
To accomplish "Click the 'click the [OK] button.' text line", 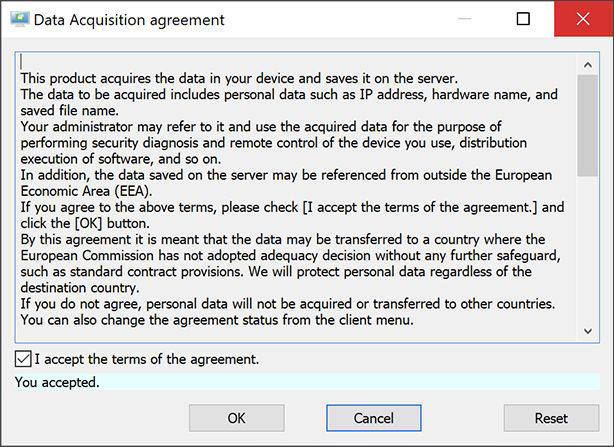I will (x=85, y=223).
